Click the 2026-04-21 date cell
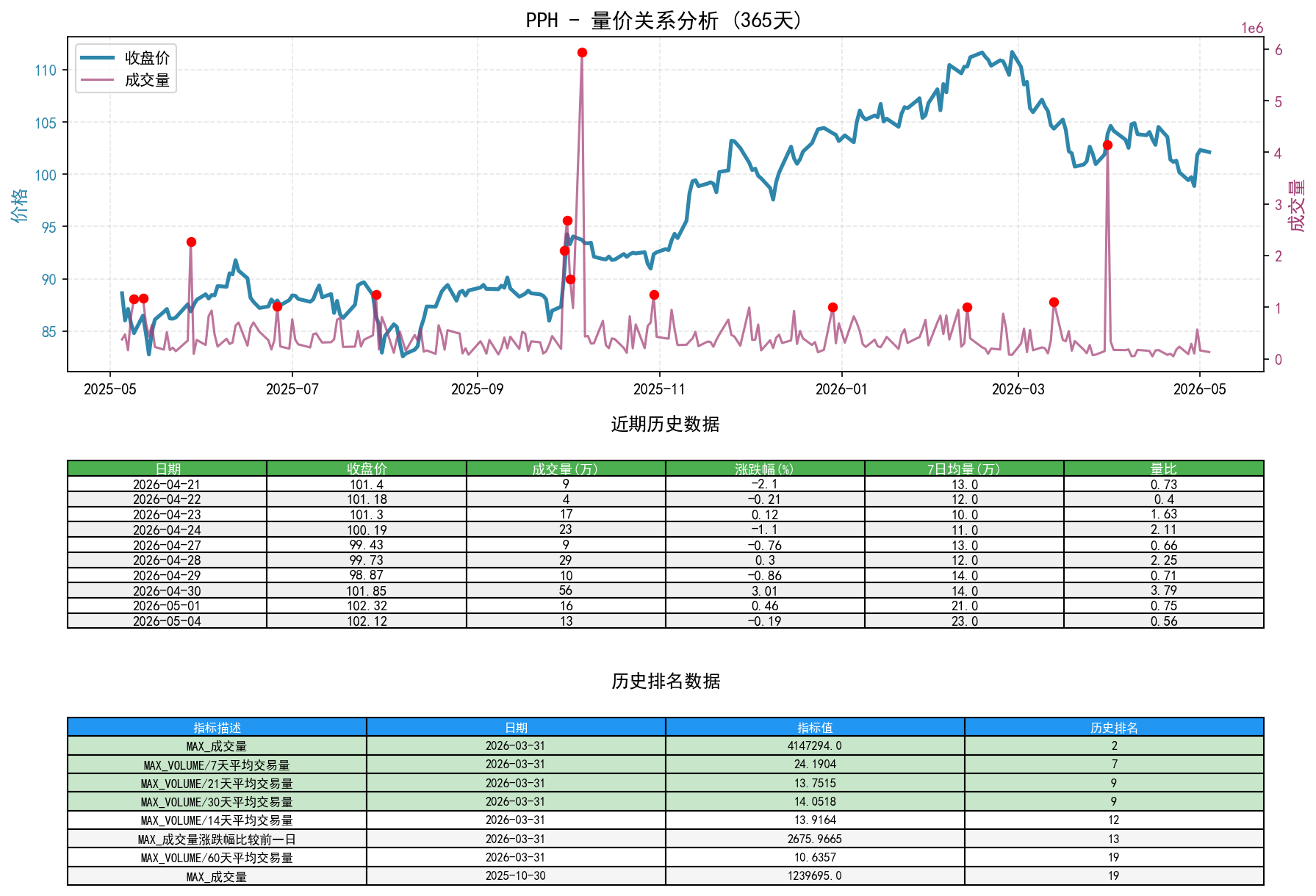Screen dimensions: 1316x896 click(x=167, y=484)
